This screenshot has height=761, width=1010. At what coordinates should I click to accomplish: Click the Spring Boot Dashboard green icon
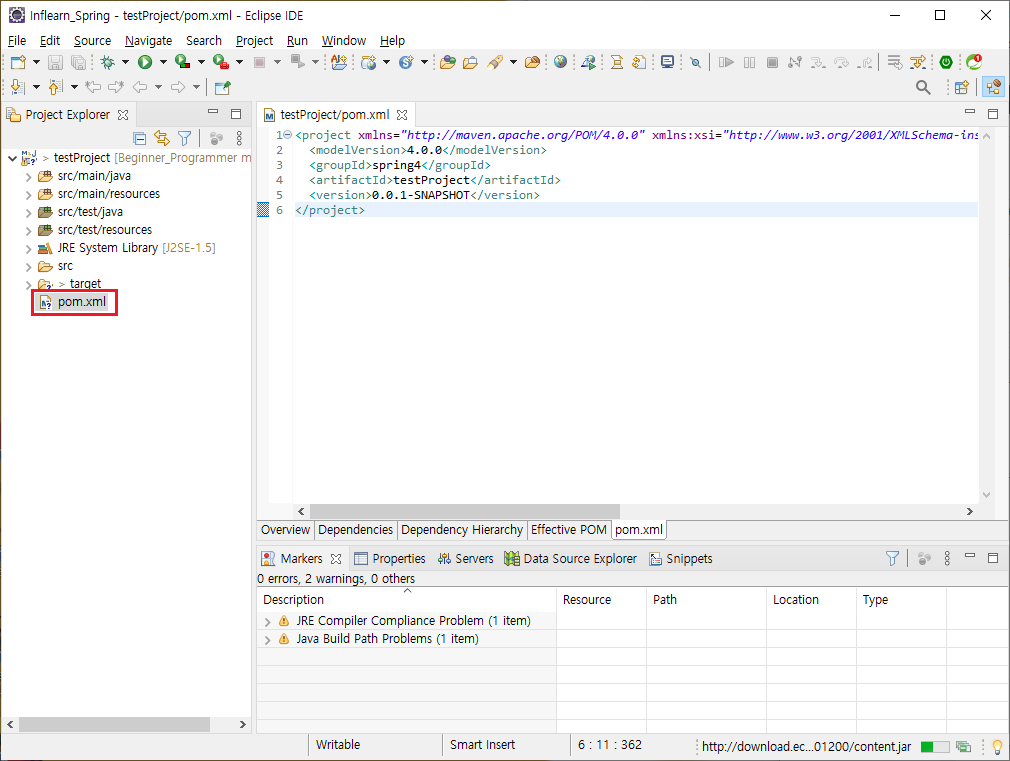coord(946,62)
